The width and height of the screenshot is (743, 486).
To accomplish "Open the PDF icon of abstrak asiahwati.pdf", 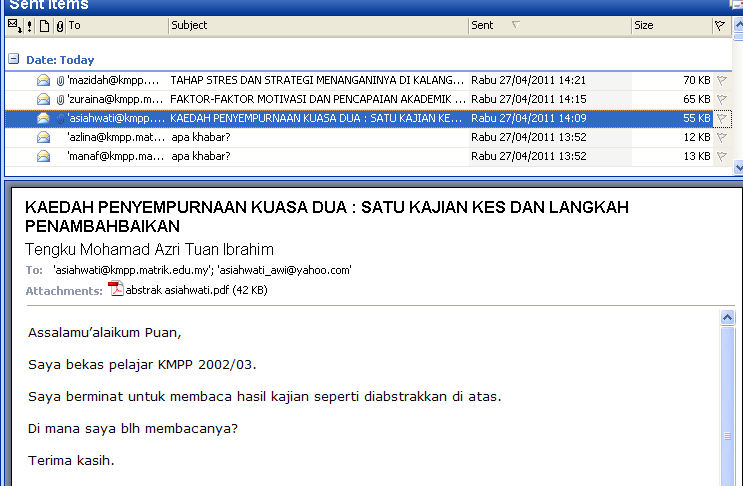I will tap(116, 288).
